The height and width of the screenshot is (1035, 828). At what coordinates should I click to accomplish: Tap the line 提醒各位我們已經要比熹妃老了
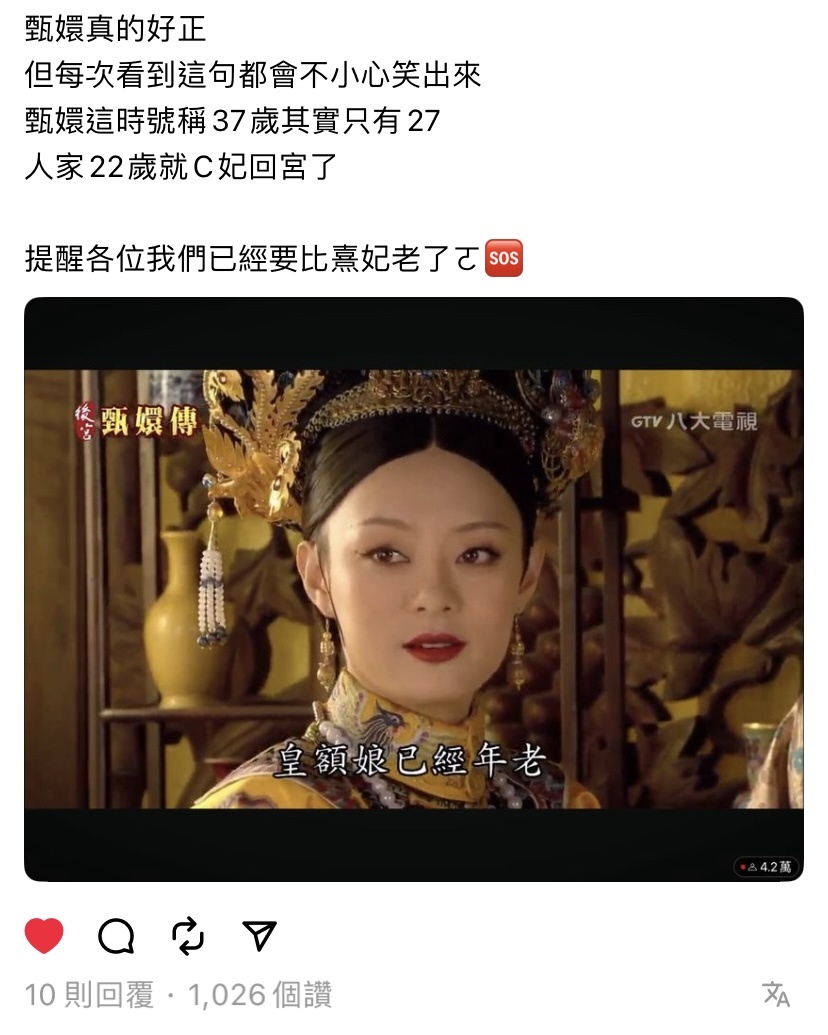pos(252,257)
